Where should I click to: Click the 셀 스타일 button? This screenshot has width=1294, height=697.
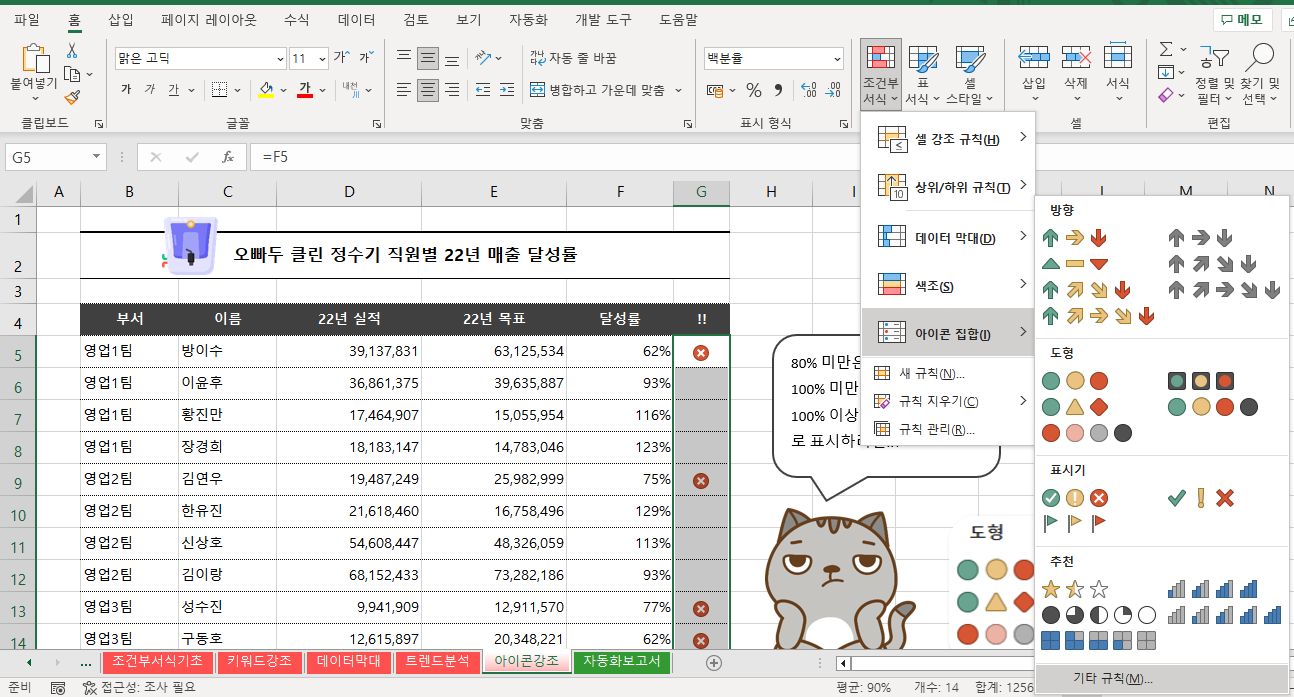tap(969, 75)
